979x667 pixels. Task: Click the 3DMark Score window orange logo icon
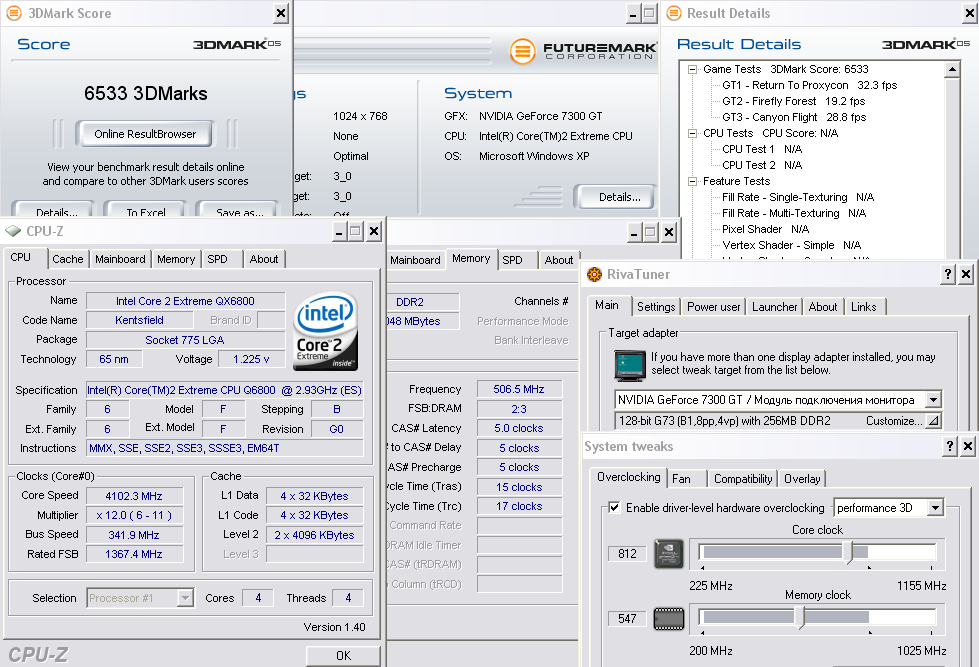point(14,13)
